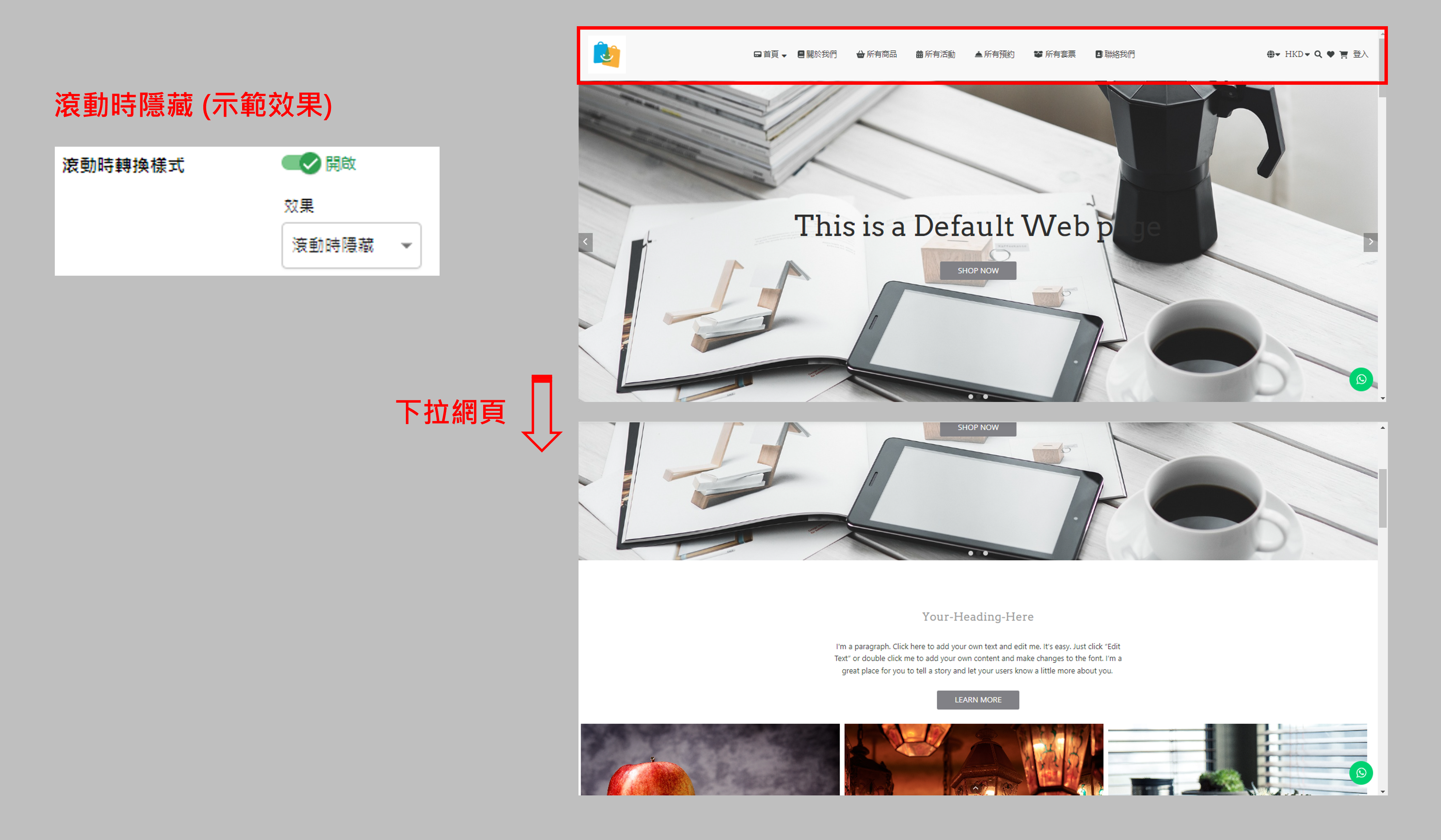Image resolution: width=1441 pixels, height=840 pixels.
Task: Expand the globe language selector
Action: [1272, 54]
